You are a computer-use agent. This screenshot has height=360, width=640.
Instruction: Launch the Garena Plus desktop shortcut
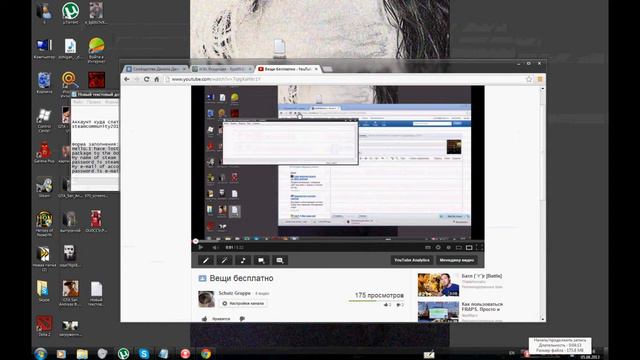click(x=44, y=152)
